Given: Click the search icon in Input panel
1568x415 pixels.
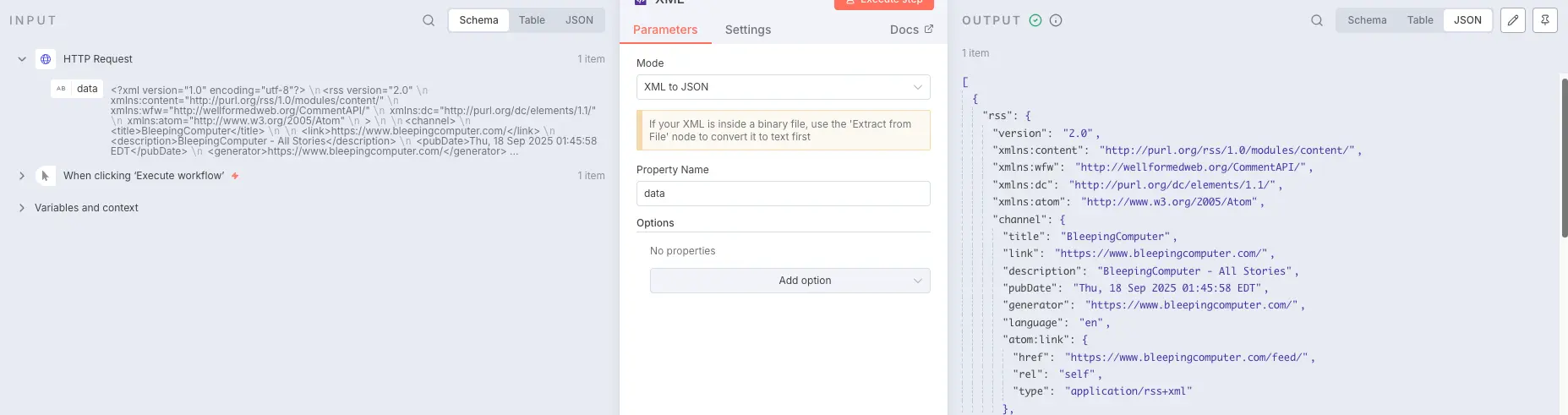Looking at the screenshot, I should pyautogui.click(x=429, y=20).
